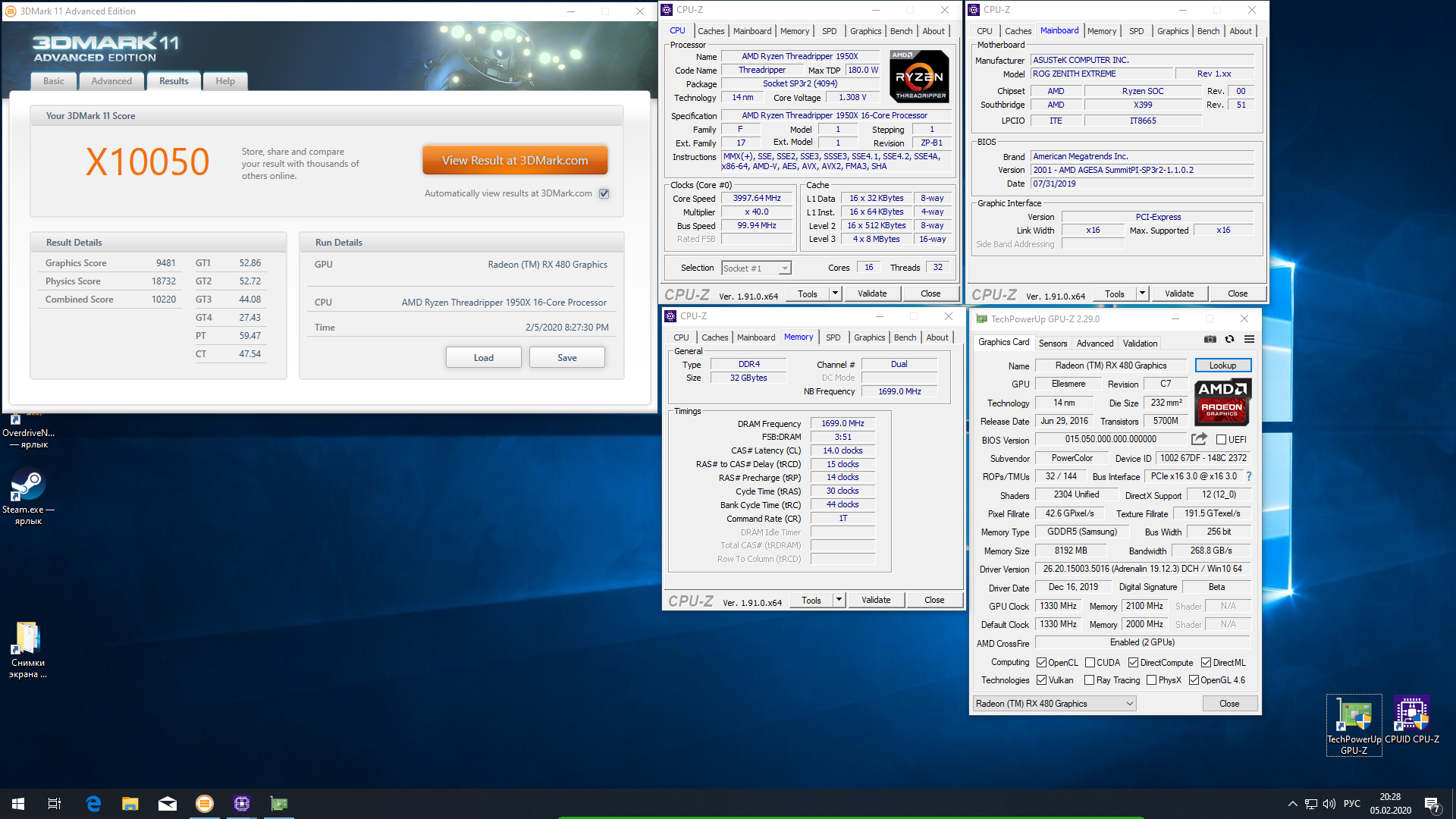1456x819 pixels.
Task: Open GPU-Z hamburger menu
Action: click(x=1249, y=339)
